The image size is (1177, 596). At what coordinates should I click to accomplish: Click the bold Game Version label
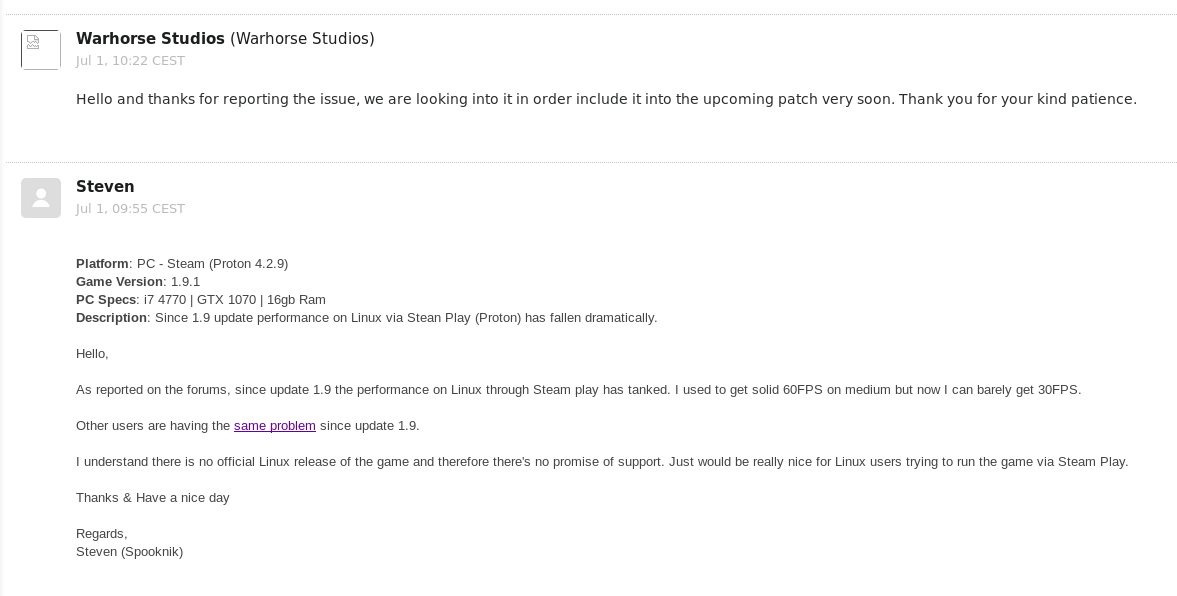click(119, 281)
